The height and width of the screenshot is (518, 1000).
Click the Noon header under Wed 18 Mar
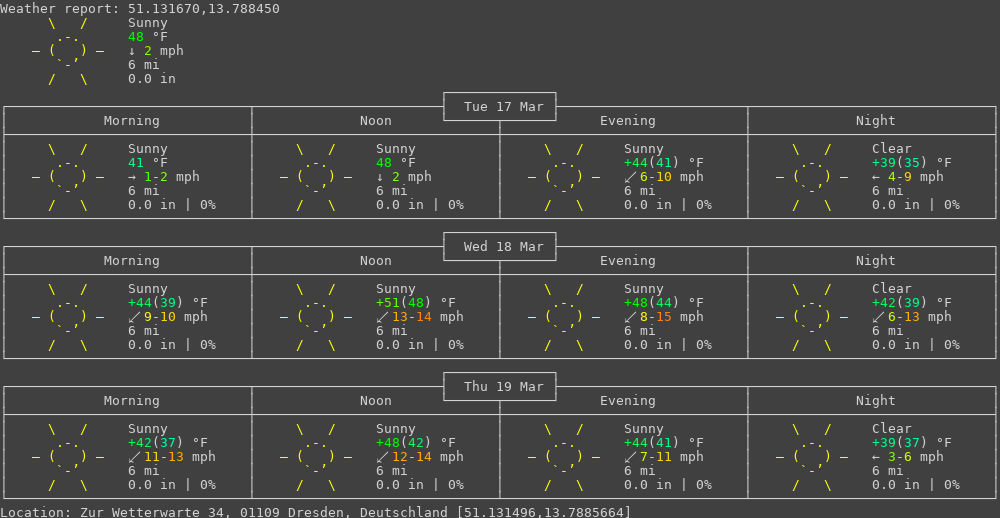[x=376, y=261]
